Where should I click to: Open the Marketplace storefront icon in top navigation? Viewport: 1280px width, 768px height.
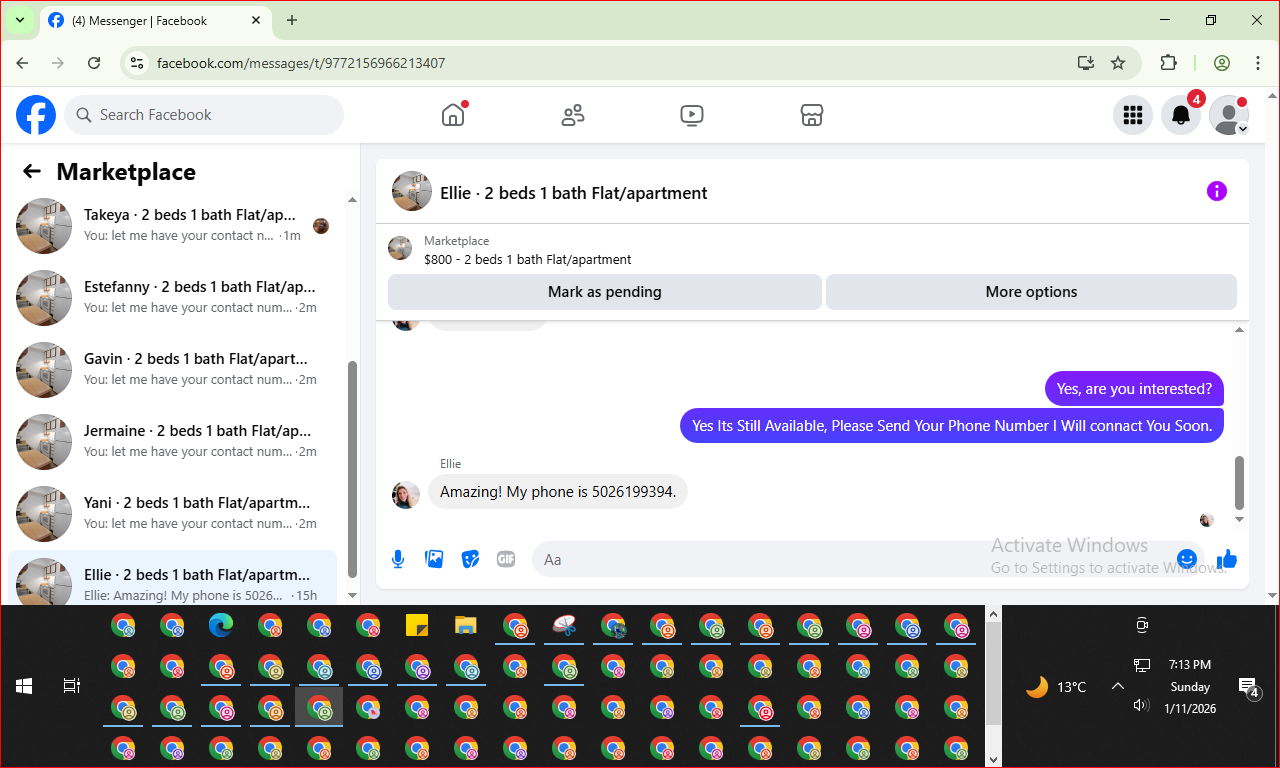pos(812,115)
